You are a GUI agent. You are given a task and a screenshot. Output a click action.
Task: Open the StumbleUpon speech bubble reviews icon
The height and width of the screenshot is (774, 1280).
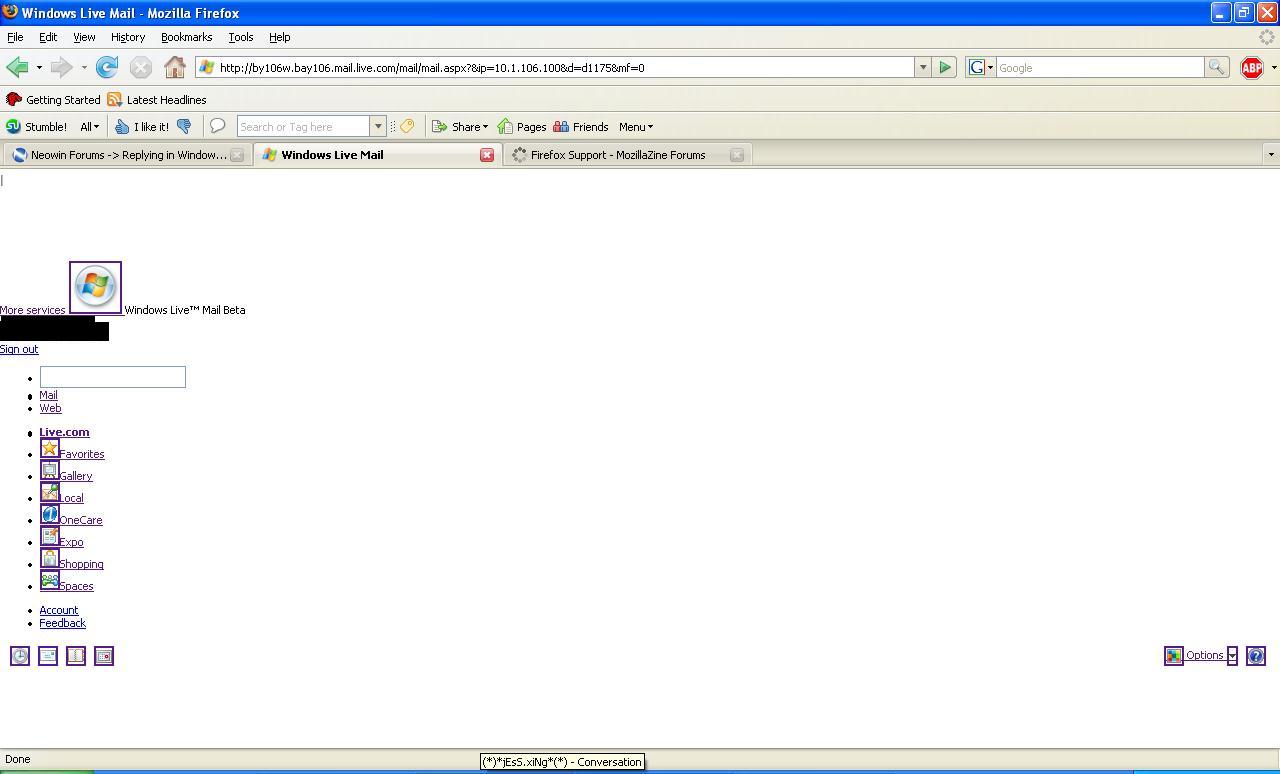pyautogui.click(x=217, y=126)
